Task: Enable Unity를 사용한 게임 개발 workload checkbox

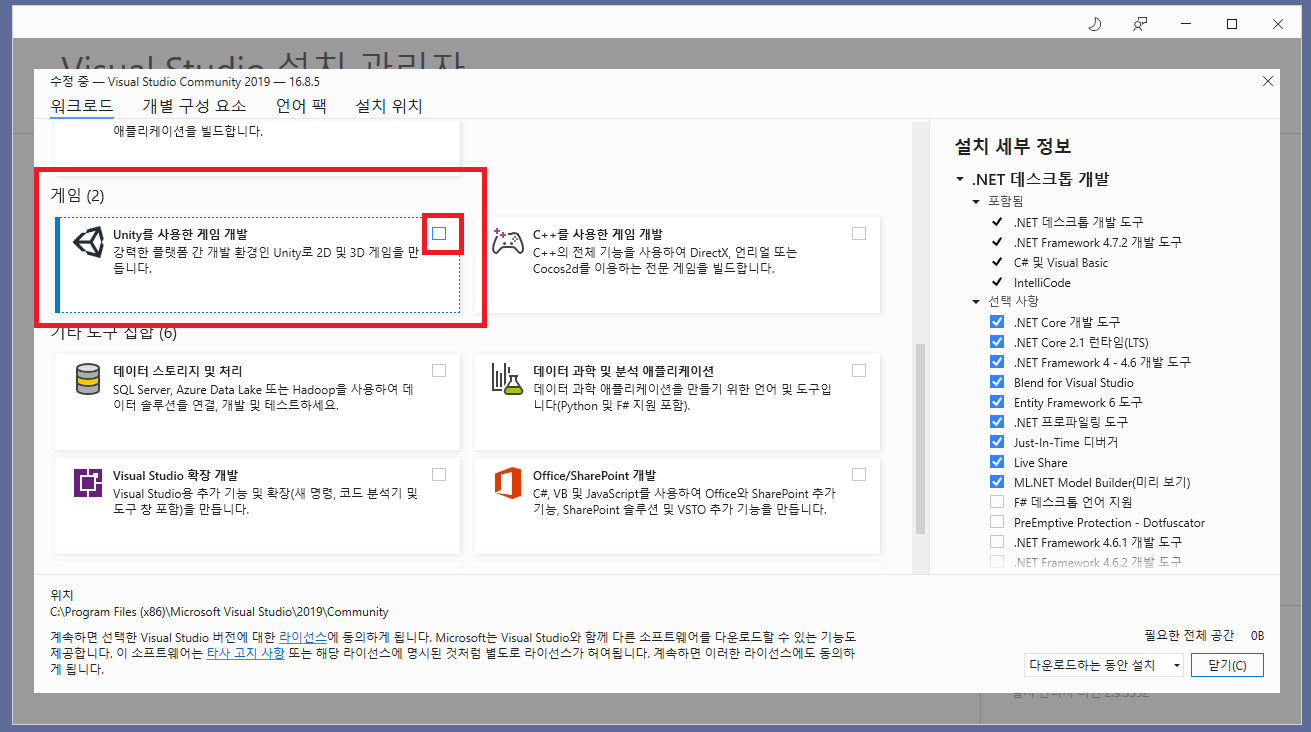Action: tap(439, 233)
